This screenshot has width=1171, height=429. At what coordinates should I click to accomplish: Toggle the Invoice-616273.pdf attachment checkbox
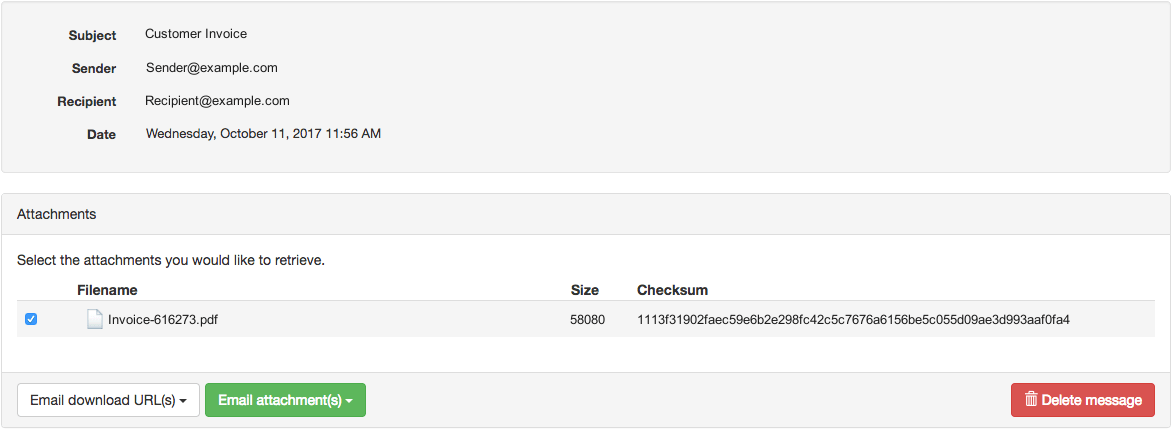click(31, 319)
